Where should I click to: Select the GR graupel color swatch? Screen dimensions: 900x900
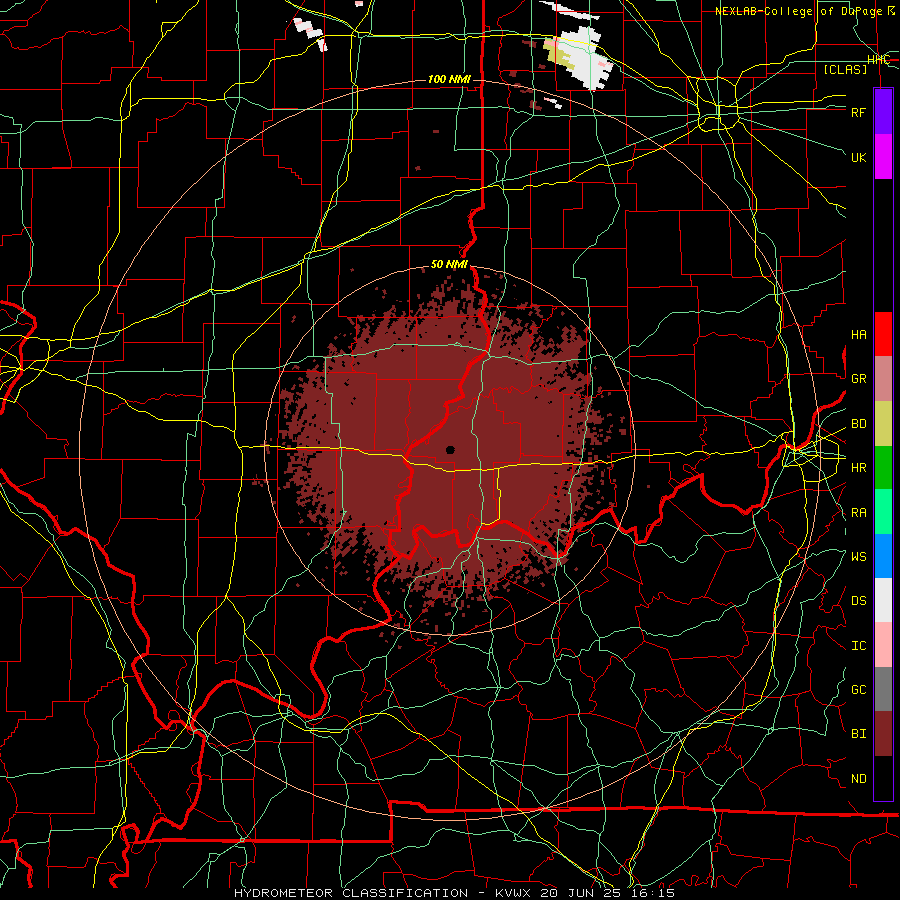point(883,379)
